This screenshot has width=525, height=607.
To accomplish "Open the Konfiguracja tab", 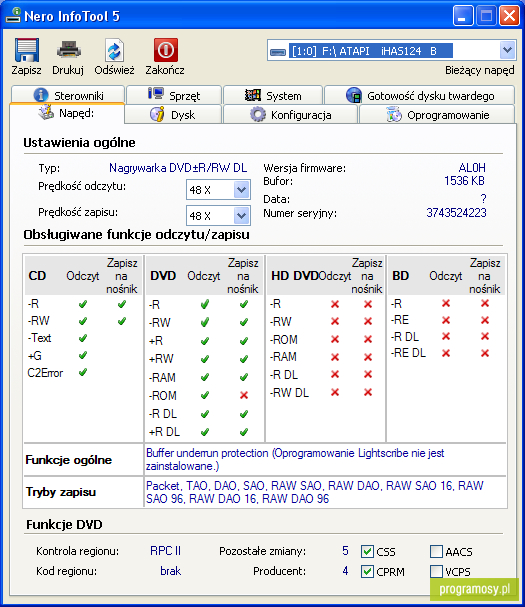I will tap(290, 114).
